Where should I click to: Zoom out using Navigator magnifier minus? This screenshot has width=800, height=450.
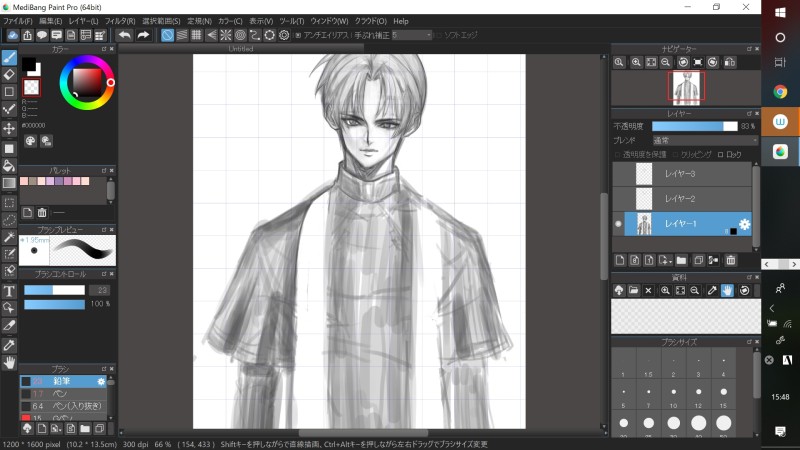tap(665, 62)
